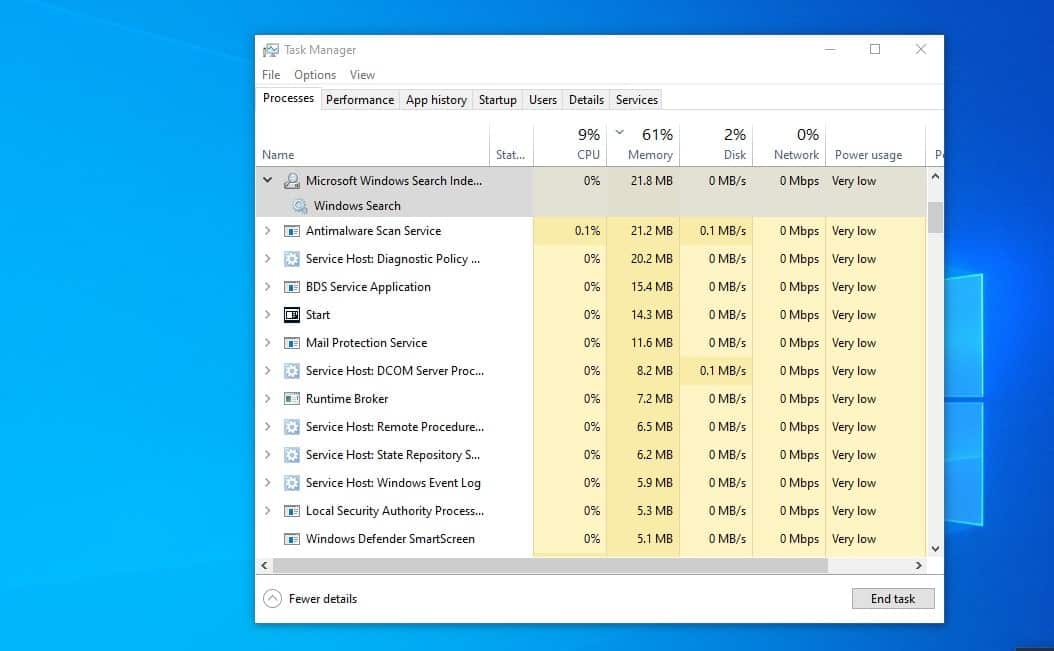1054x651 pixels.
Task: Sort by Power usage column
Action: [x=876, y=145]
